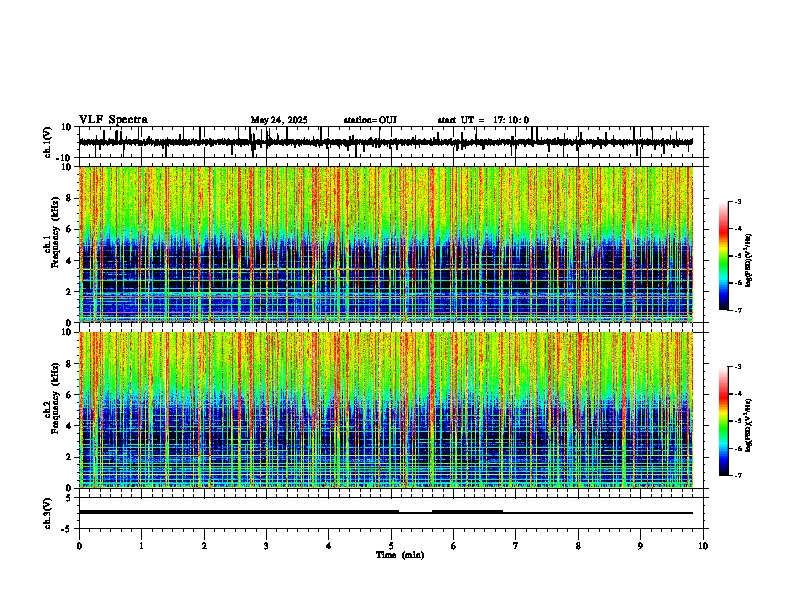Click the time axis "10" tick label
792x612 pixels.
[703, 546]
